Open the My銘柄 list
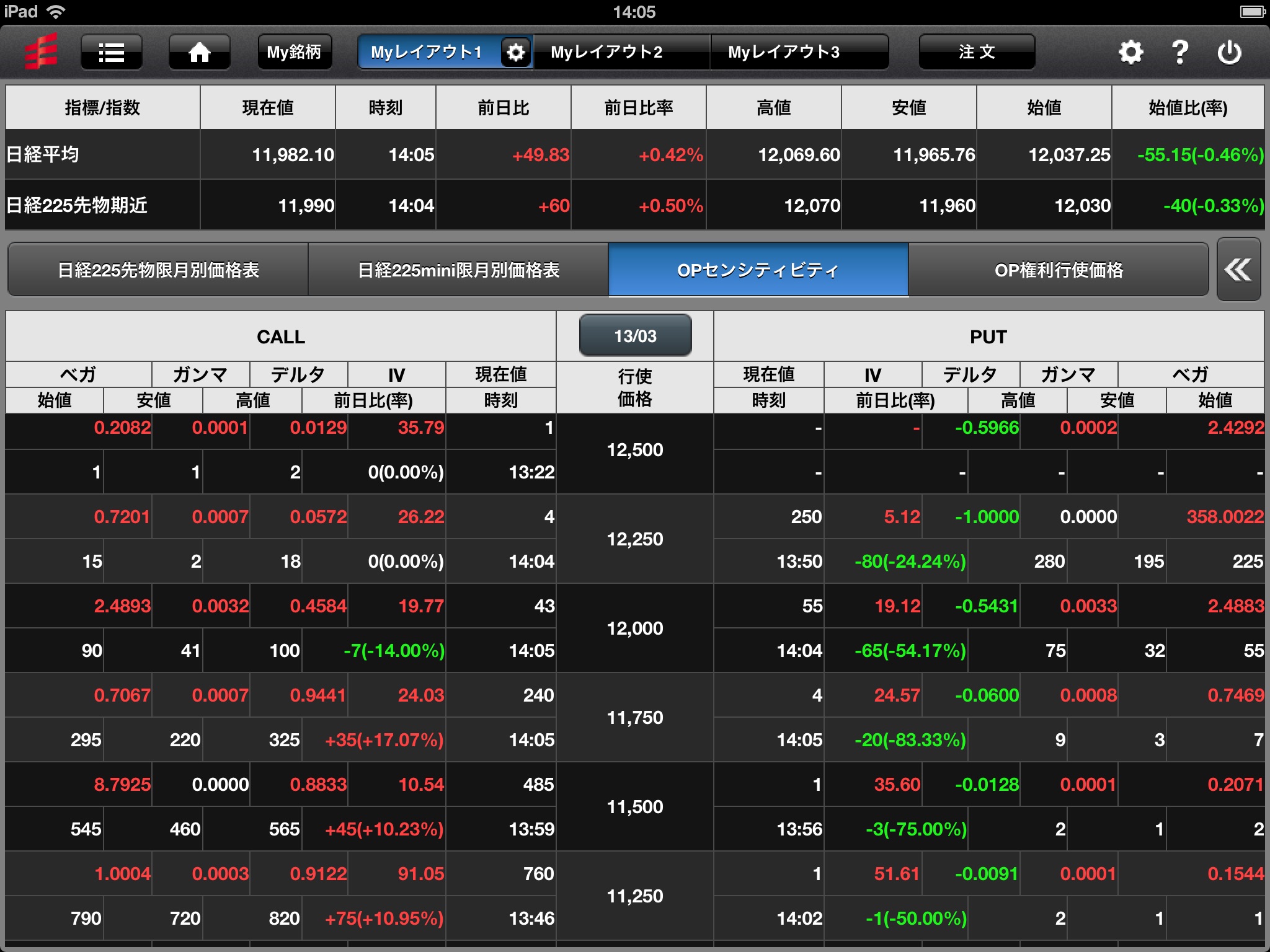The height and width of the screenshot is (952, 1270). click(x=295, y=52)
